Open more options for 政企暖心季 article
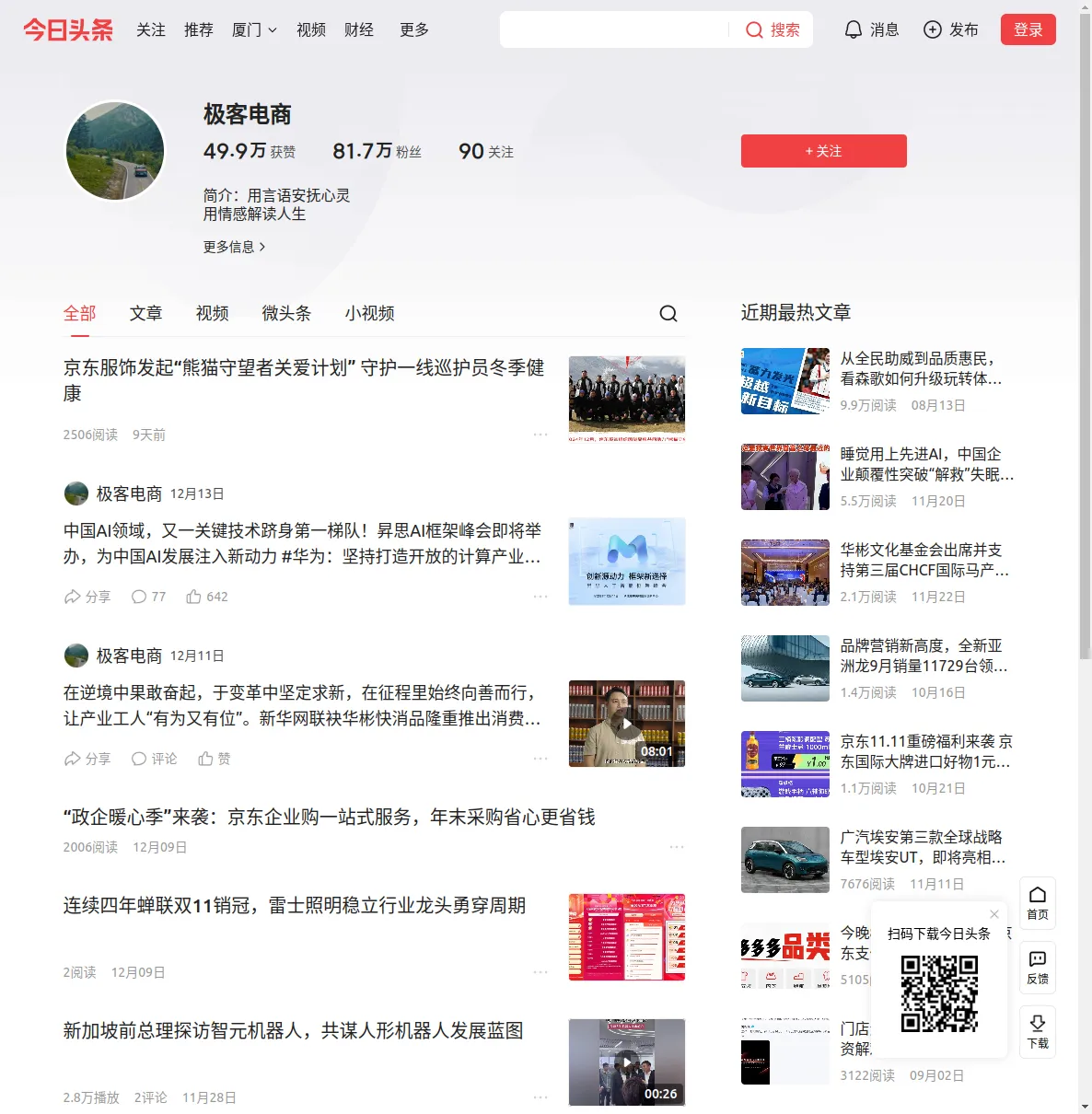This screenshot has height=1114, width=1092. pyautogui.click(x=677, y=847)
